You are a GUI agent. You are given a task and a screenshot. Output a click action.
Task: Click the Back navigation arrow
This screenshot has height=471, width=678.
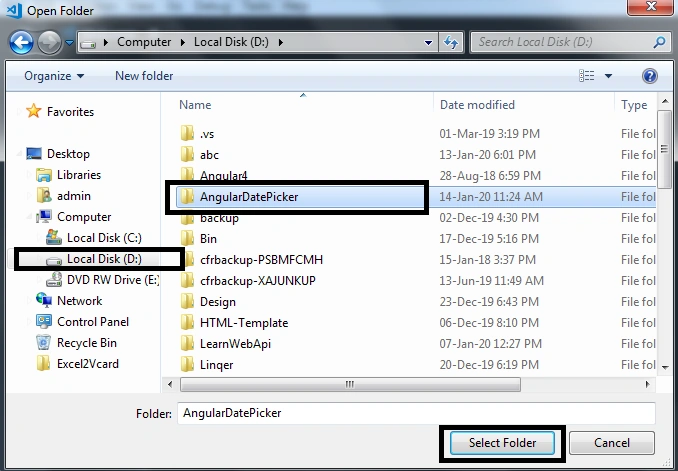tap(21, 42)
